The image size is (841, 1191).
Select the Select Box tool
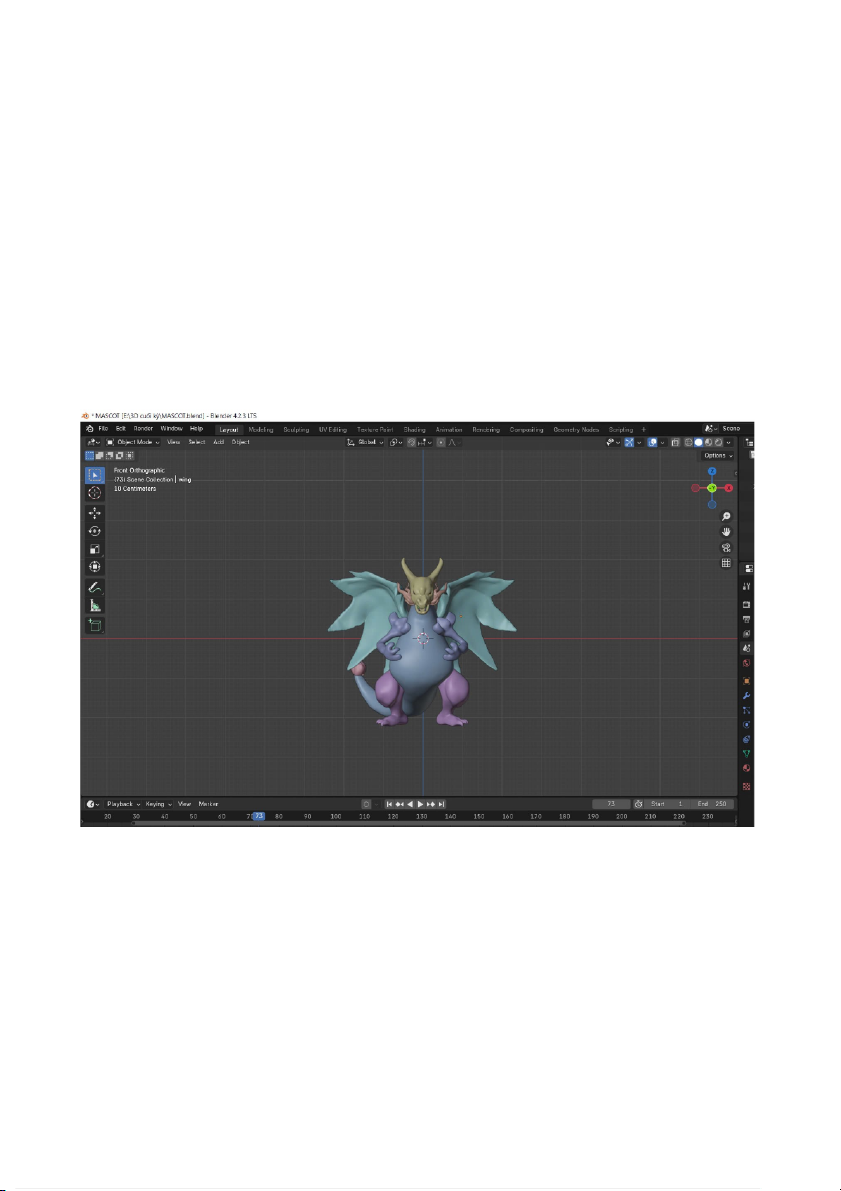point(95,475)
